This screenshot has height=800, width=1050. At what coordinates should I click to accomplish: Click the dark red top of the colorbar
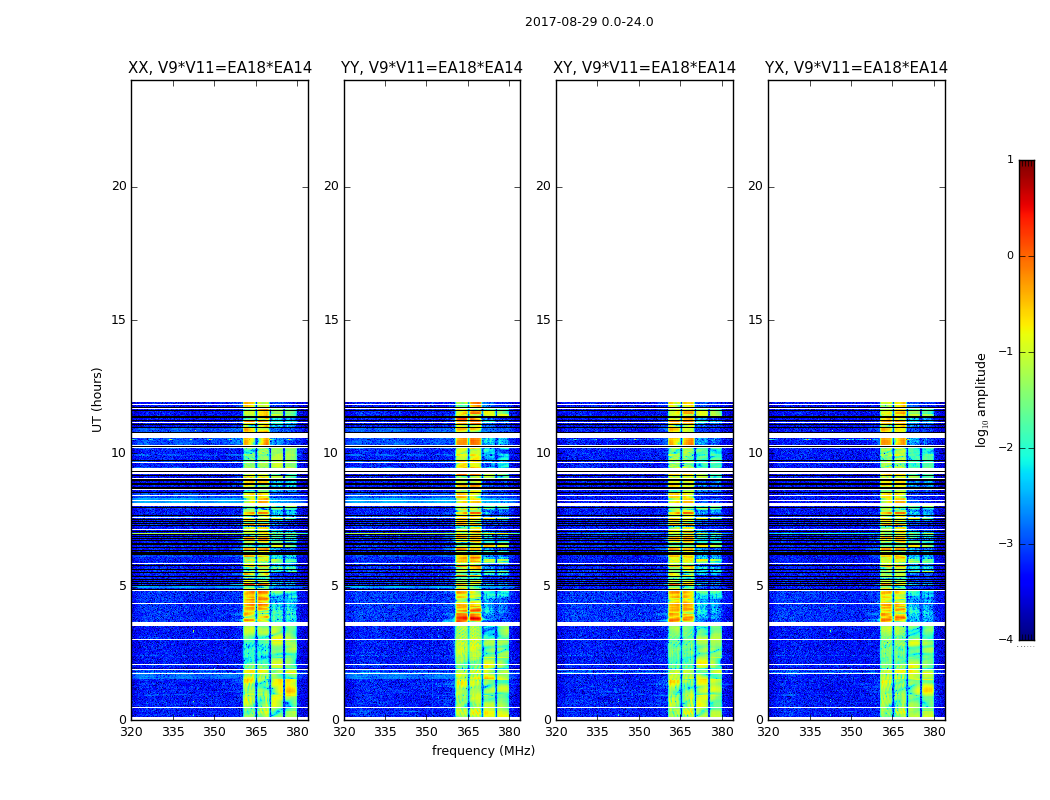1027,165
